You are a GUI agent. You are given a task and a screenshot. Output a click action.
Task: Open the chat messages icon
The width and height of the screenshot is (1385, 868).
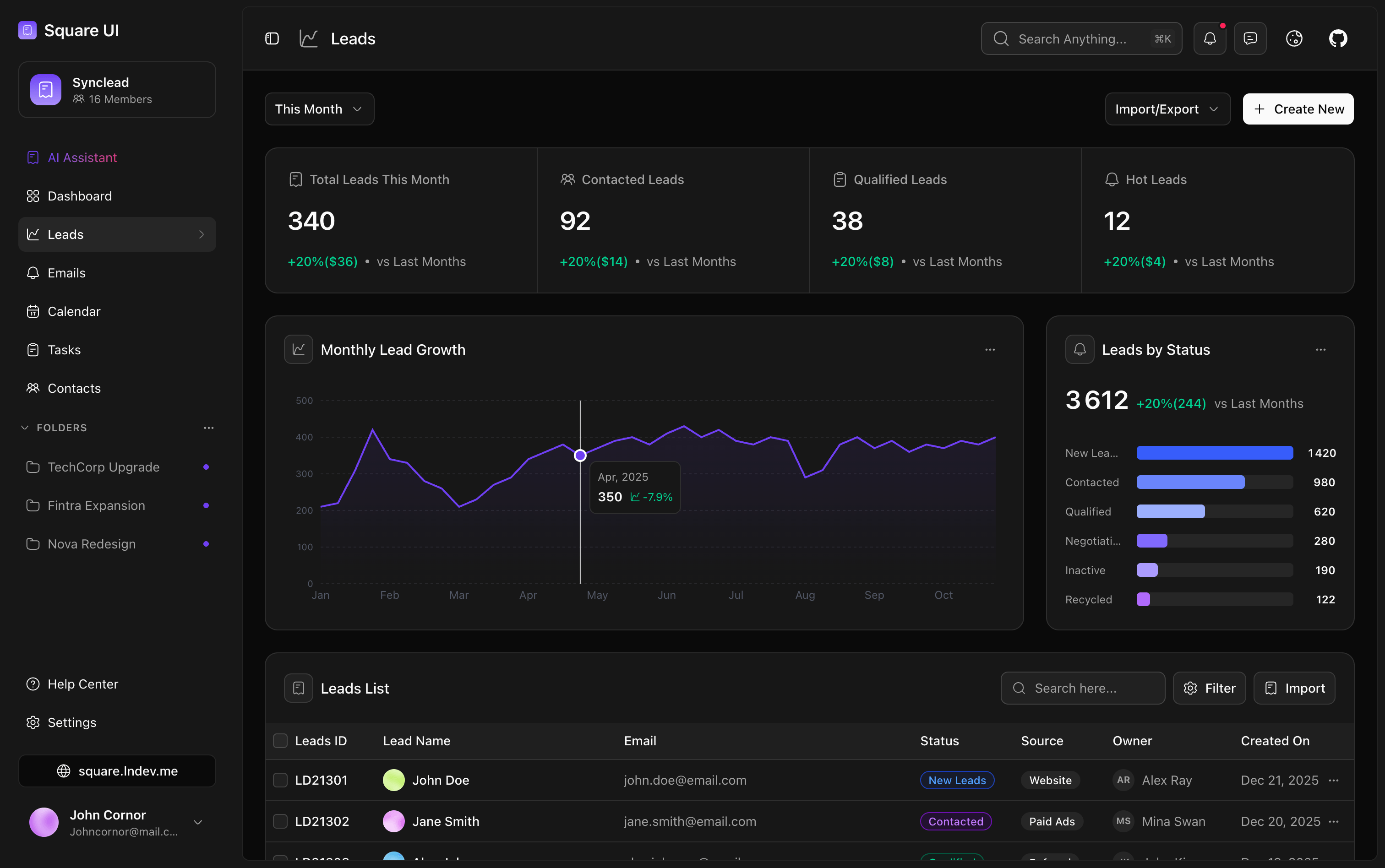(1250, 38)
